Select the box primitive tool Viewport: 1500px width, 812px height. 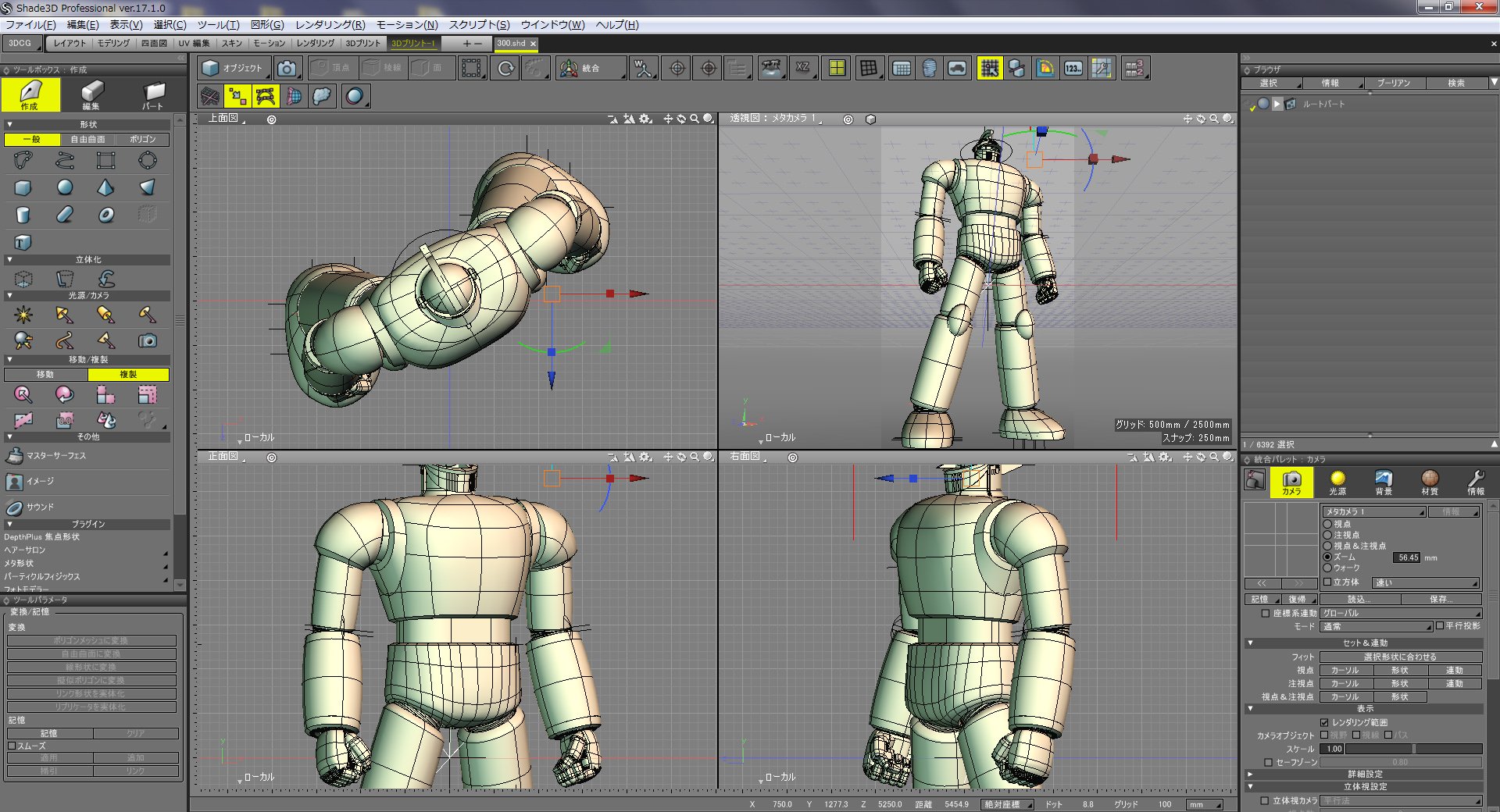coord(23,187)
